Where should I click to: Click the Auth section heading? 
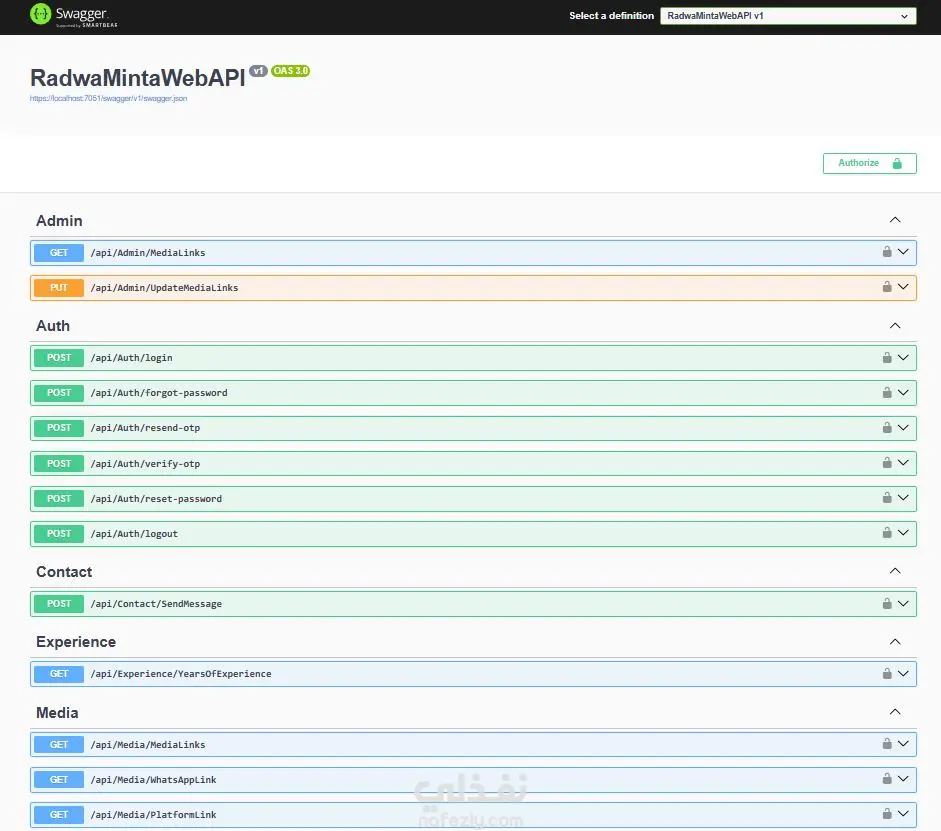[x=53, y=326]
